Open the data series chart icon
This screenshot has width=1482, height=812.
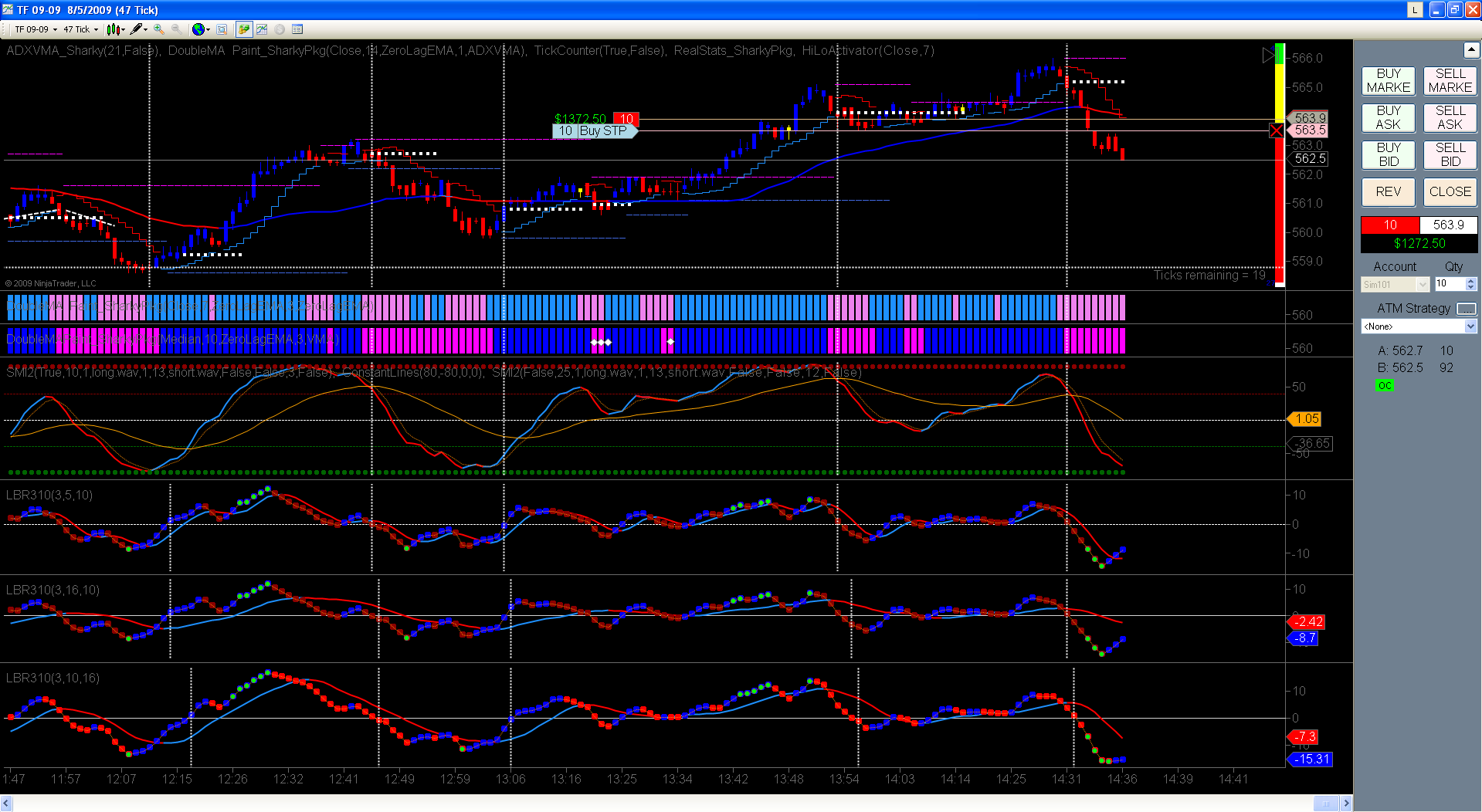point(262,29)
